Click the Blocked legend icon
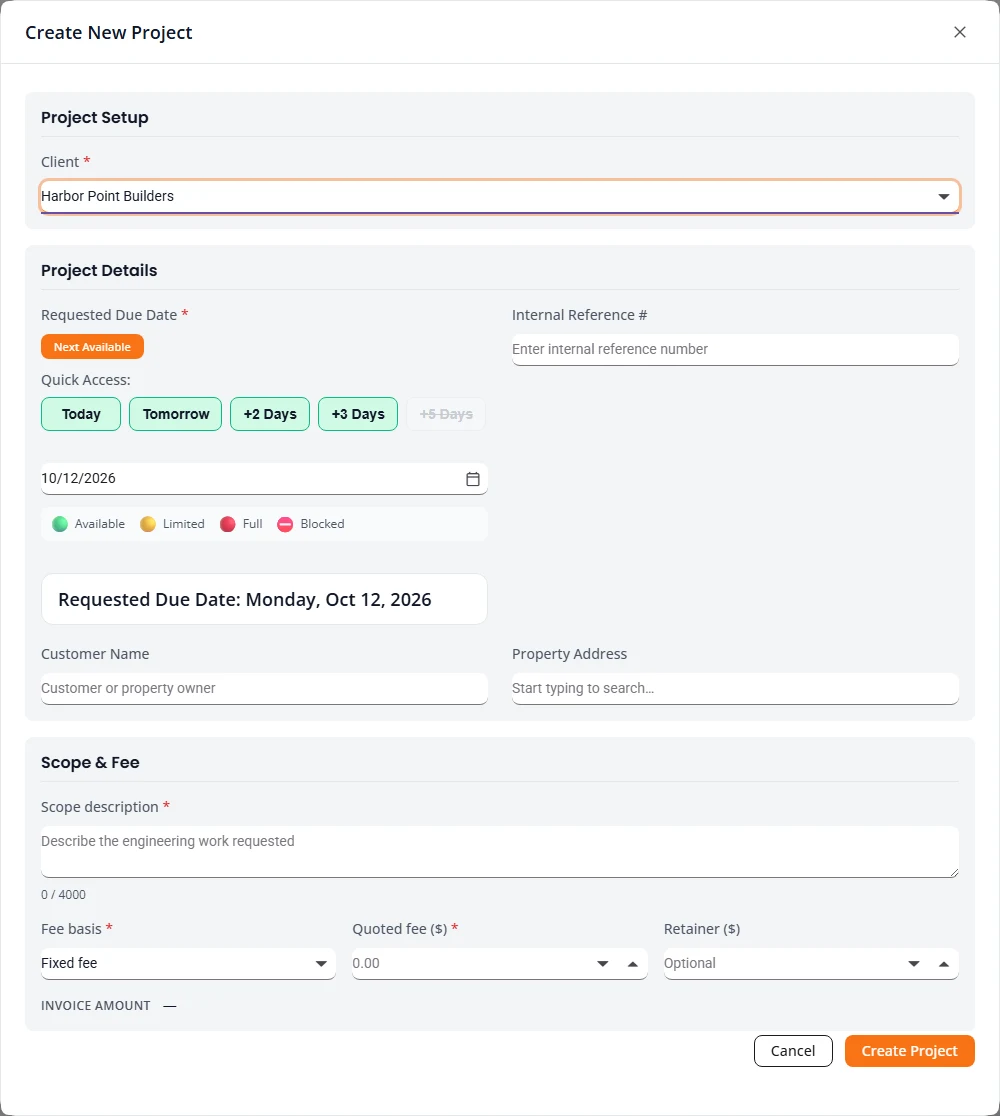 tap(285, 525)
